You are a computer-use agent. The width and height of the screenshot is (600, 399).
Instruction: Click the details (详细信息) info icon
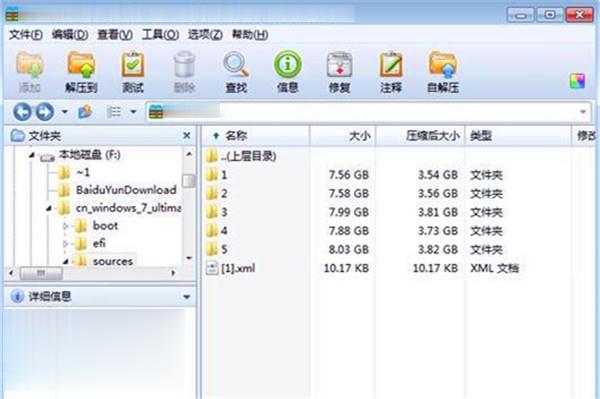(17, 296)
